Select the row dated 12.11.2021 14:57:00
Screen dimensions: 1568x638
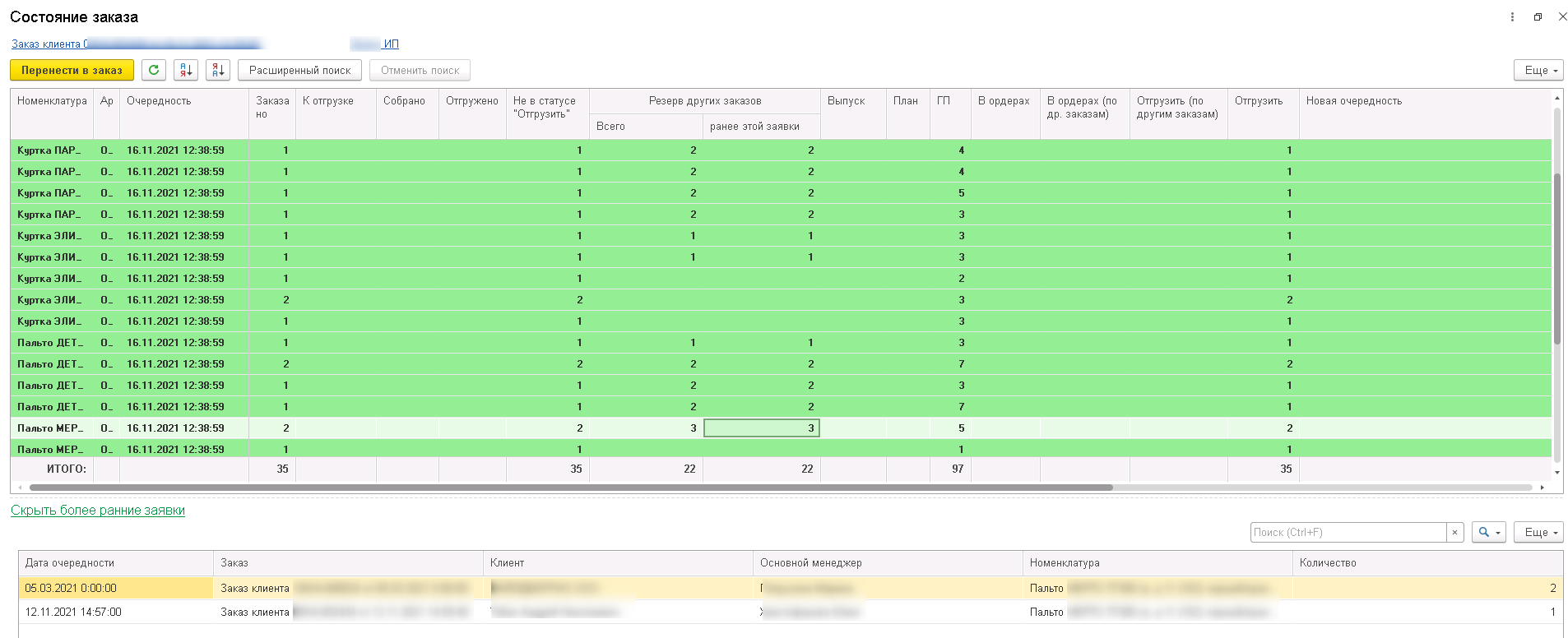[115, 613]
